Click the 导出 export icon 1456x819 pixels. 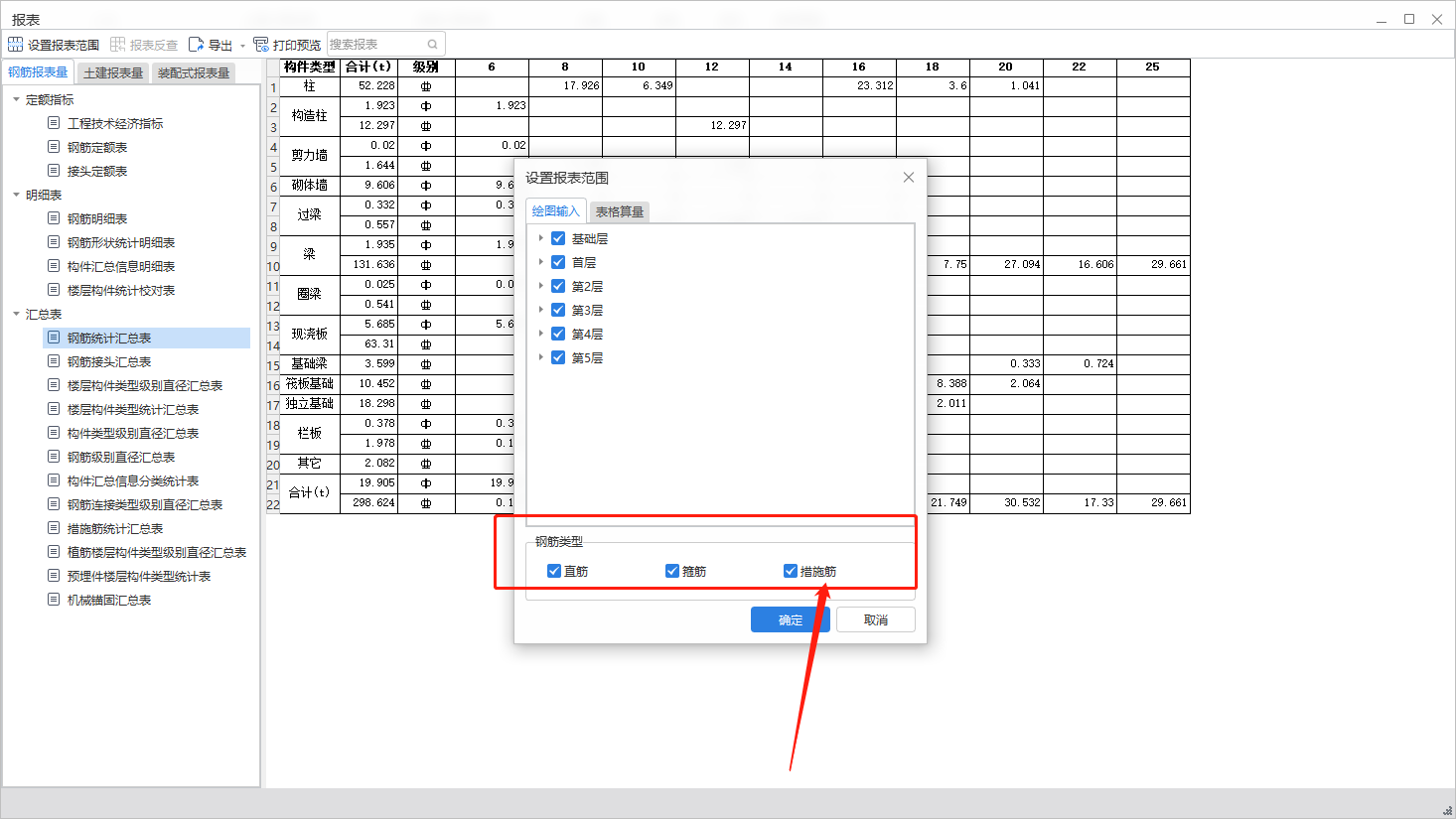[x=196, y=45]
